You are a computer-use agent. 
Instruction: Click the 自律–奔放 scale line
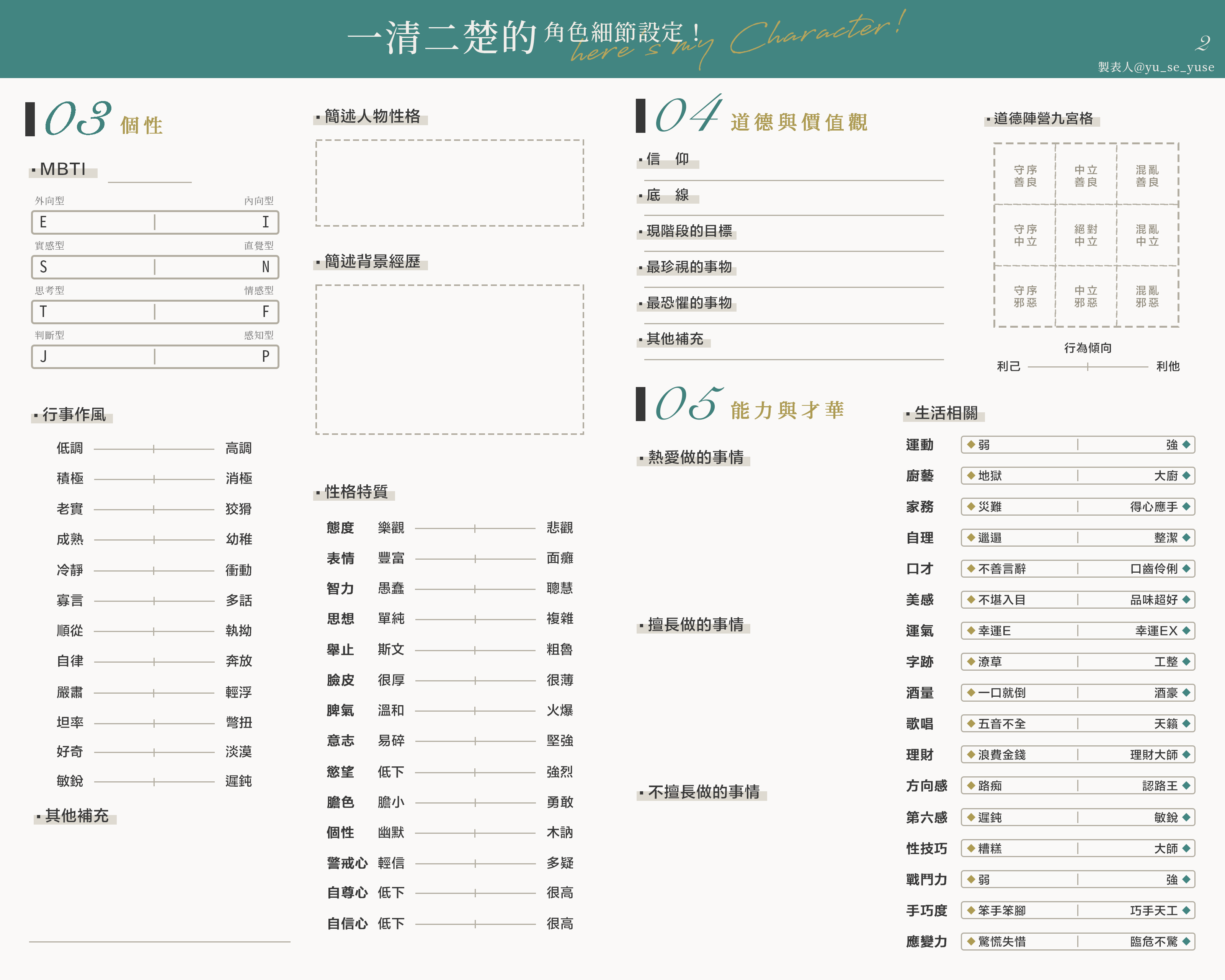[154, 662]
